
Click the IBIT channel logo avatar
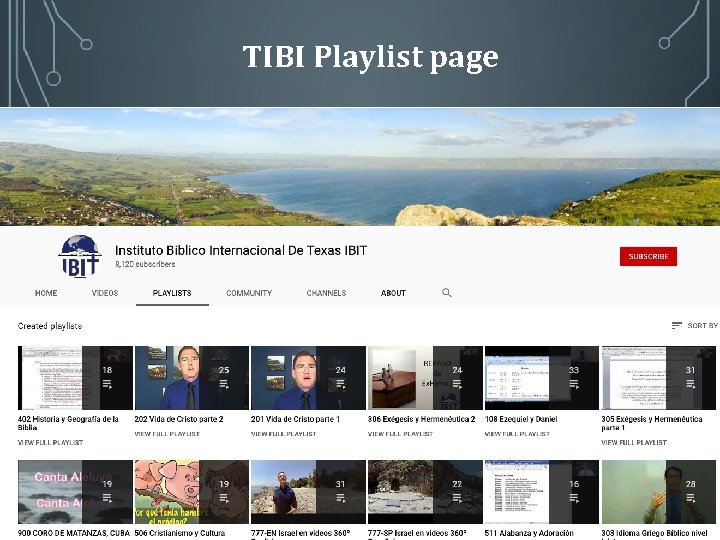[79, 256]
